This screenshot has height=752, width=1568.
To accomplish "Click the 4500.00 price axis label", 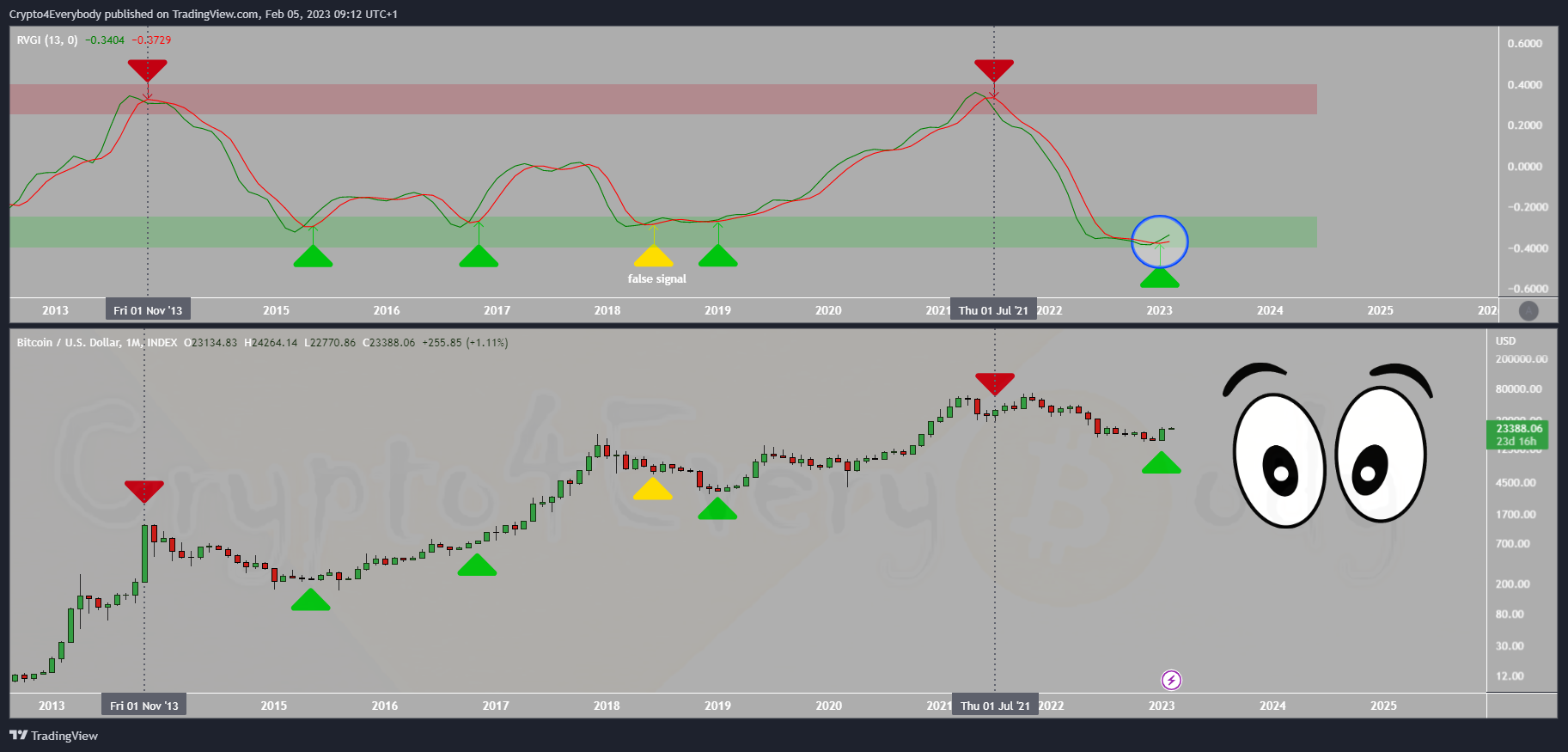I will pyautogui.click(x=1516, y=483).
